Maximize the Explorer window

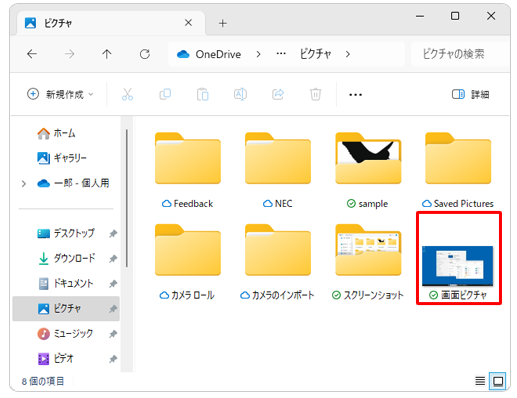[x=455, y=16]
